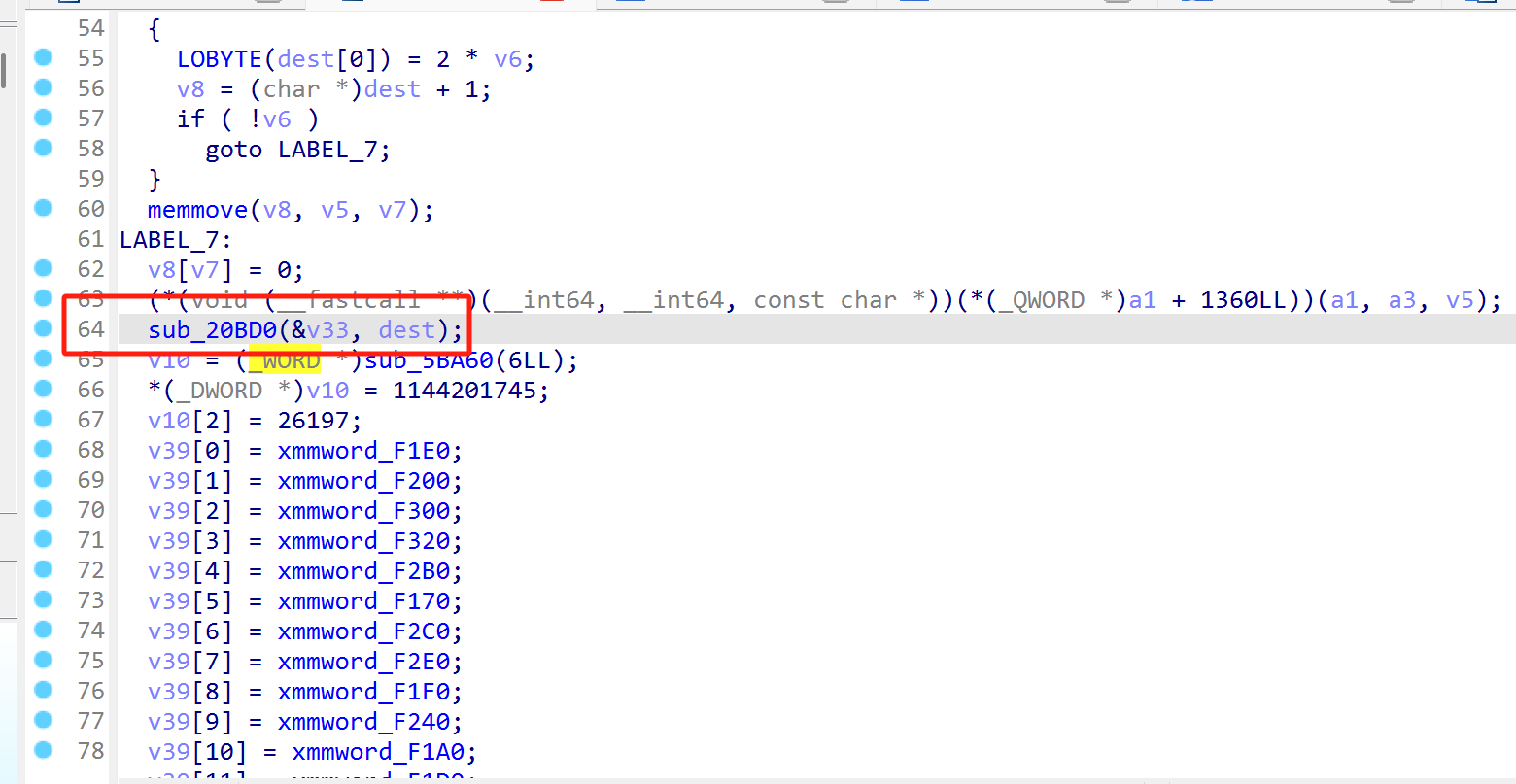1516x784 pixels.
Task: Open function sub_20BD0 call on line 64
Action: [212, 330]
